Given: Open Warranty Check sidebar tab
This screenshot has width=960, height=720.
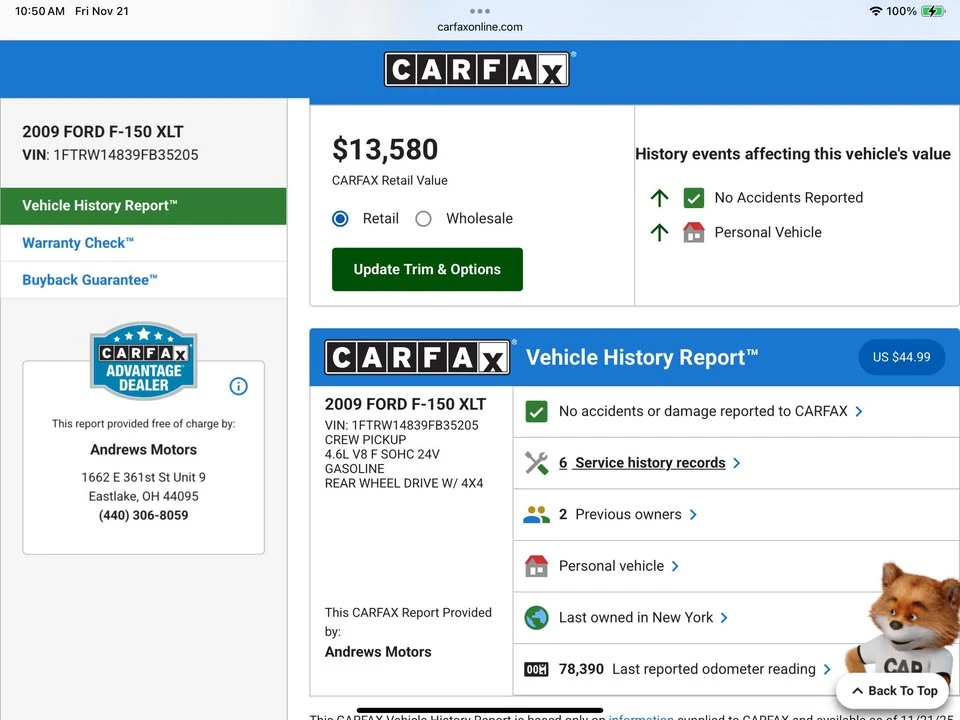Looking at the screenshot, I should point(143,243).
